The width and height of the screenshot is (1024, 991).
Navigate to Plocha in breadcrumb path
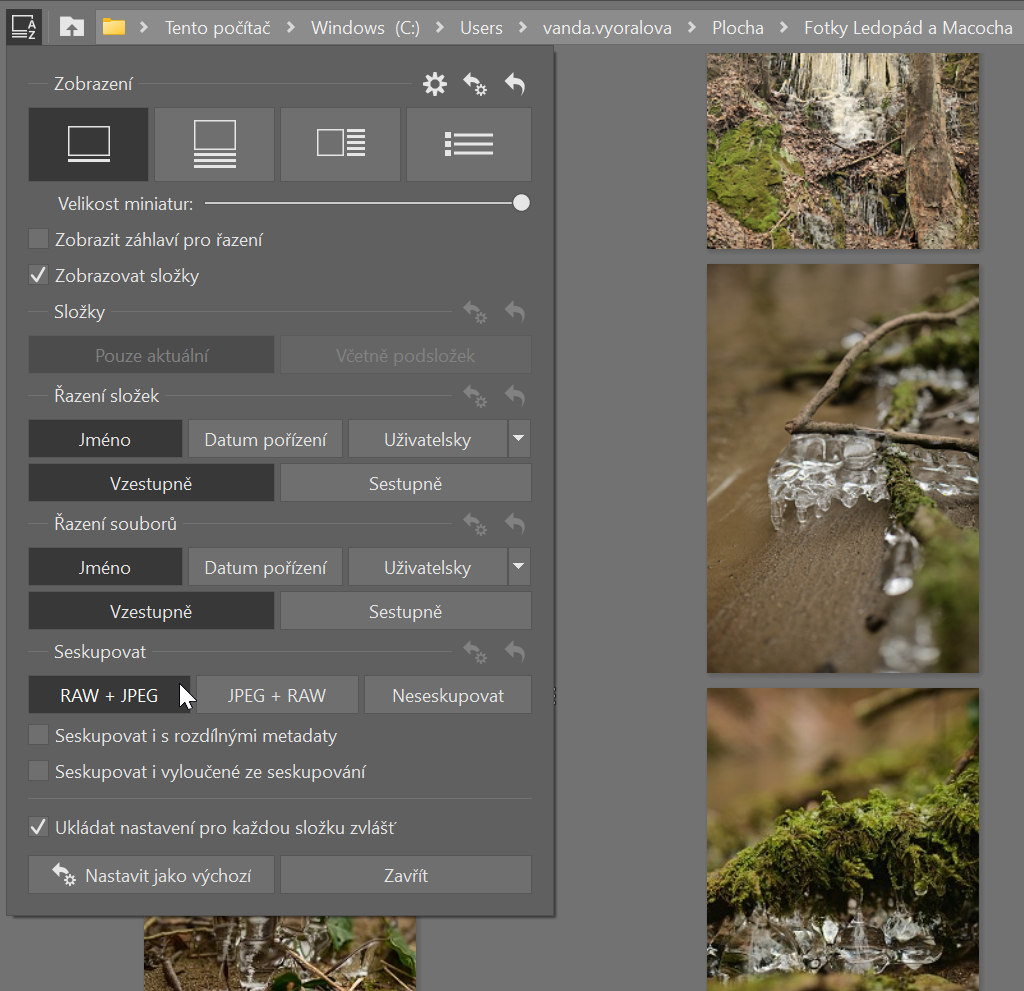(738, 28)
